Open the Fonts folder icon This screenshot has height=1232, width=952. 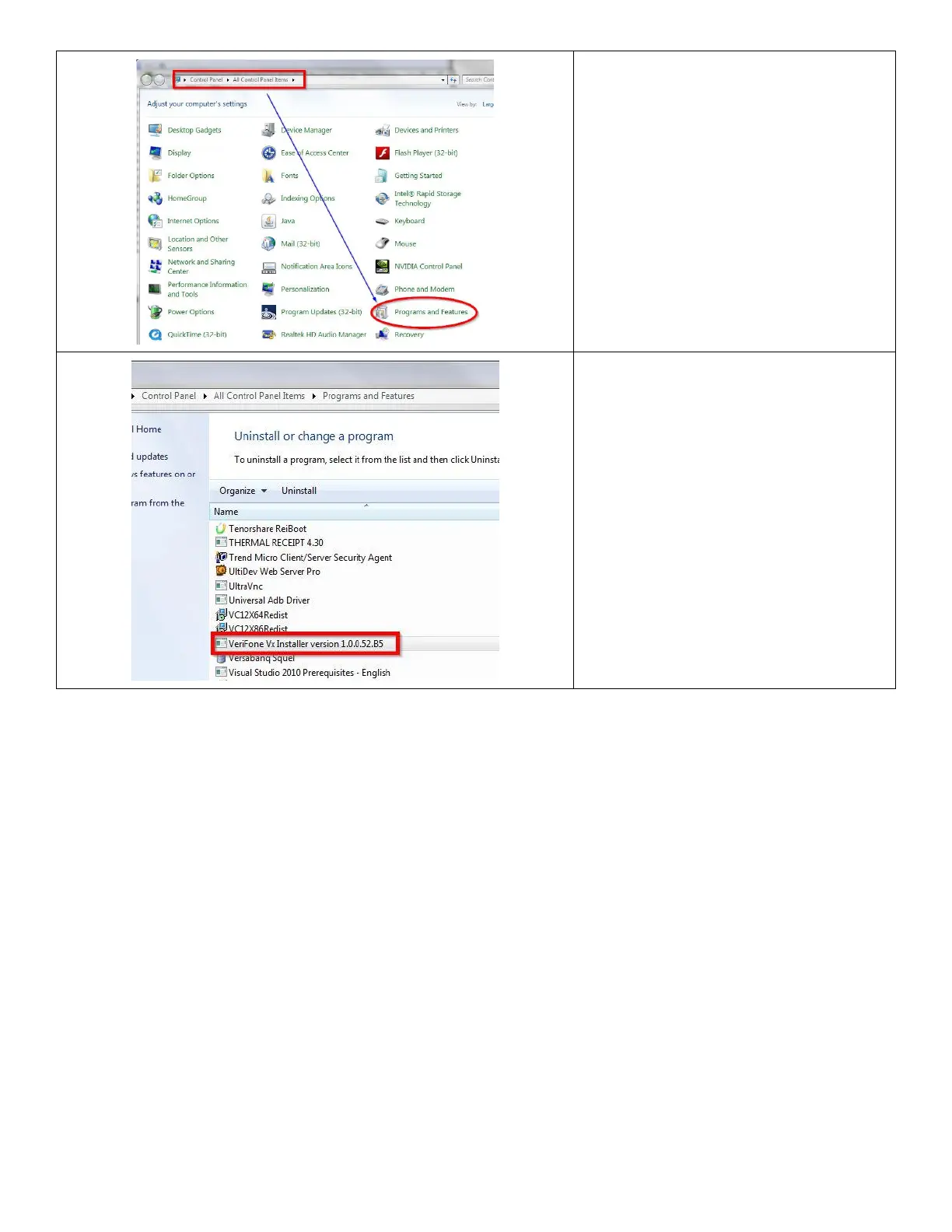pyautogui.click(x=268, y=175)
